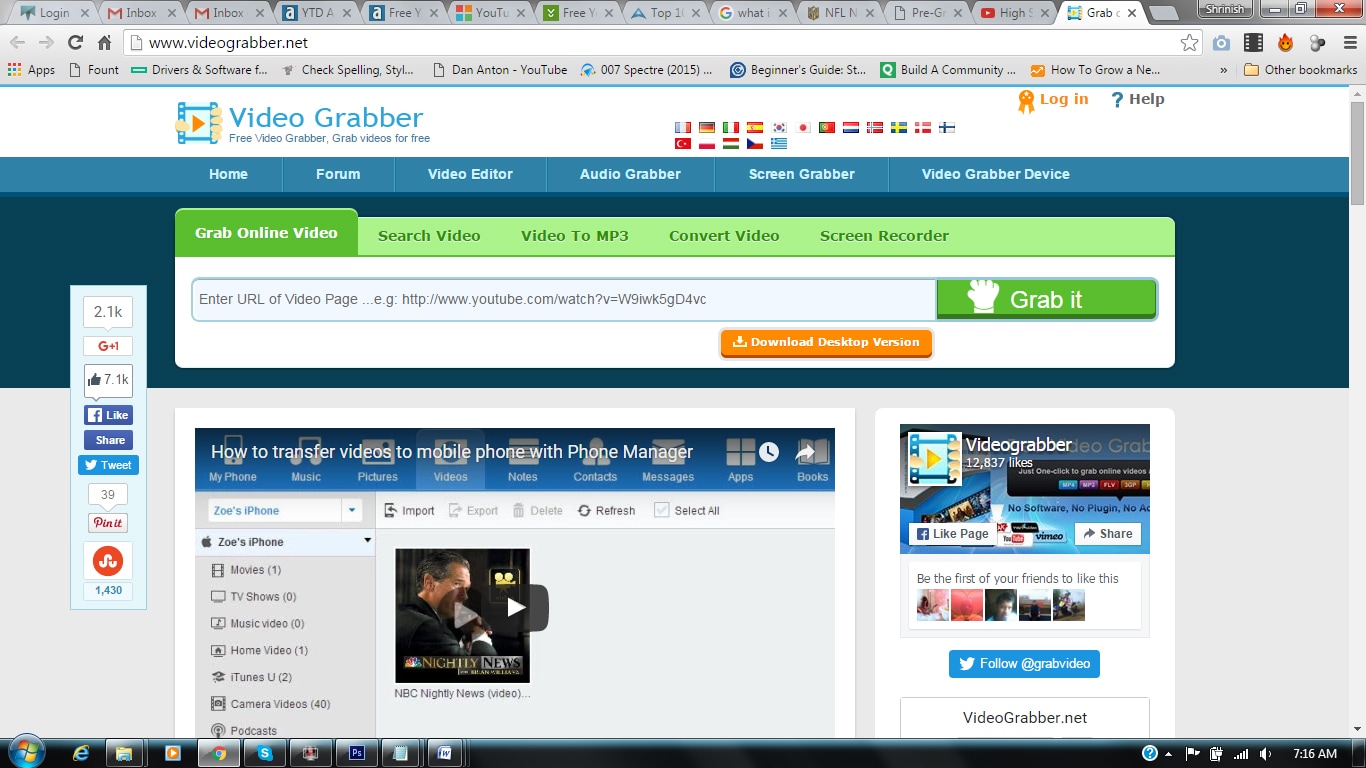The image size is (1366, 768).
Task: Go to Chrome's home page icon
Action: click(104, 43)
